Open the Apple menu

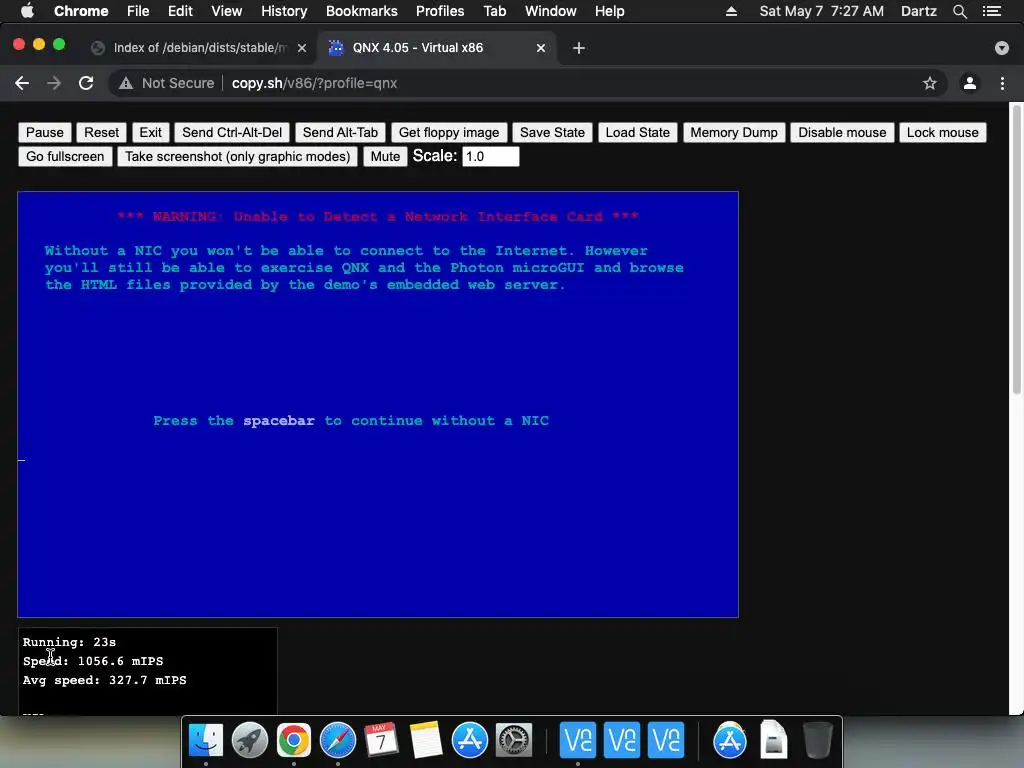(x=27, y=11)
